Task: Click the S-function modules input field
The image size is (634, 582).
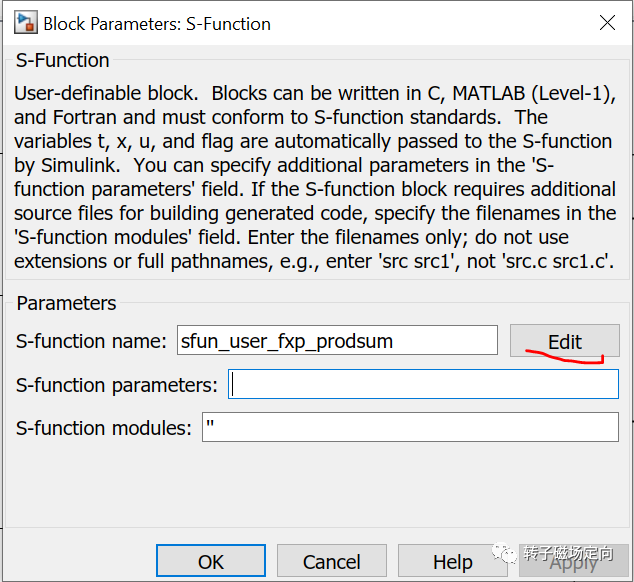Action: click(410, 428)
